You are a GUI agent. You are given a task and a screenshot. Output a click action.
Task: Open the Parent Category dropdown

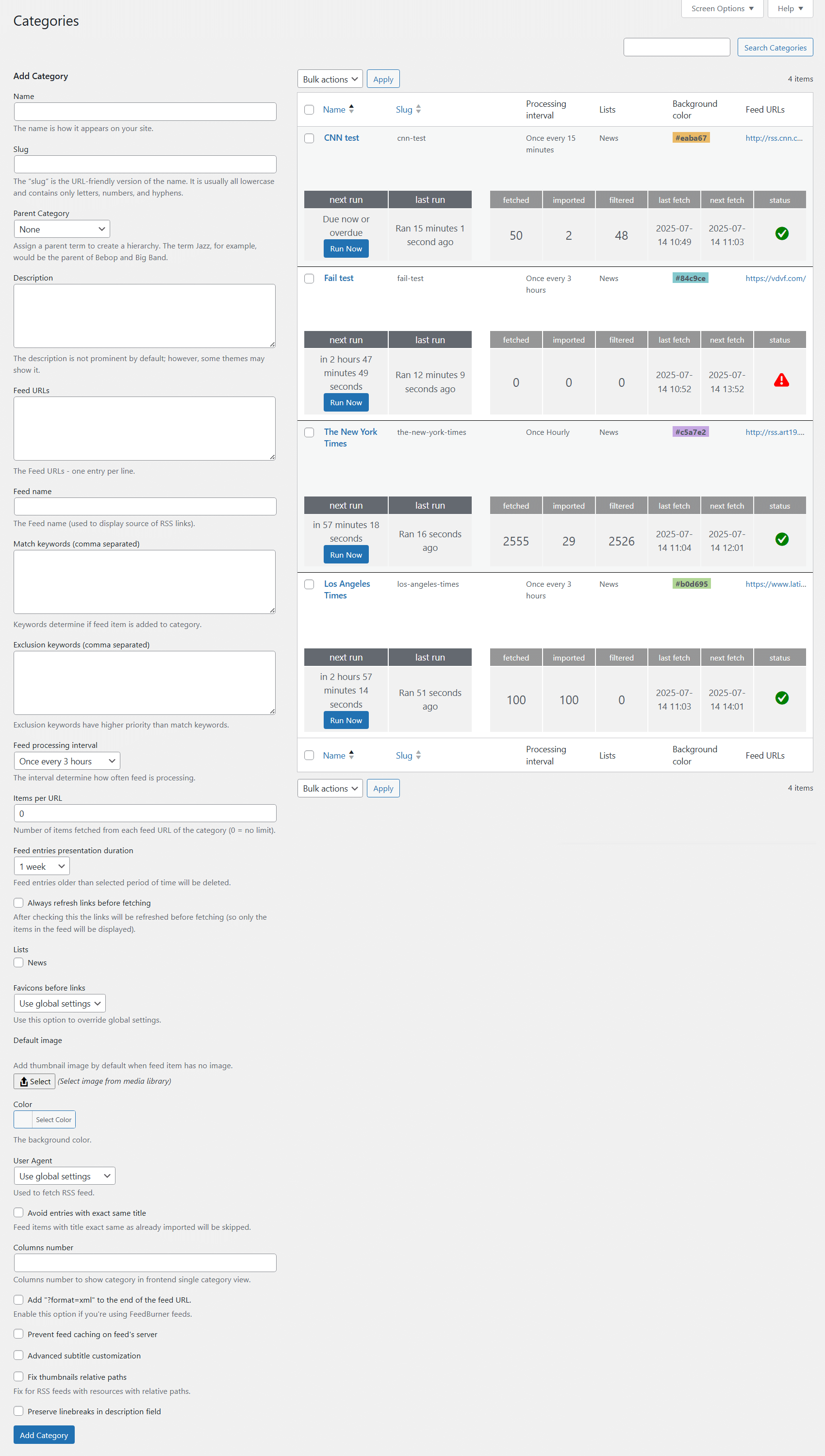pyautogui.click(x=61, y=229)
